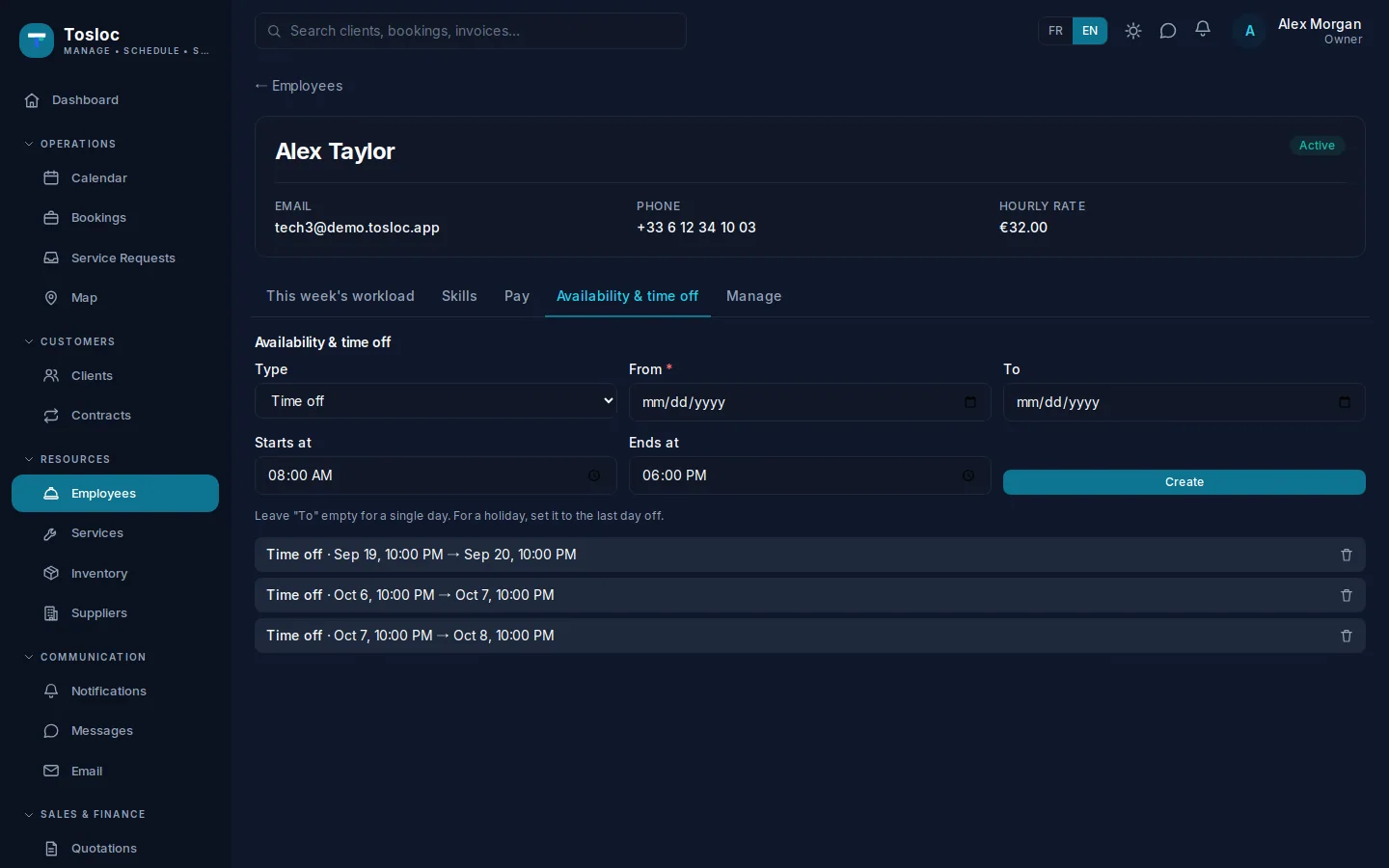Open the Dashboard home icon
The image size is (1389, 868).
pos(32,100)
